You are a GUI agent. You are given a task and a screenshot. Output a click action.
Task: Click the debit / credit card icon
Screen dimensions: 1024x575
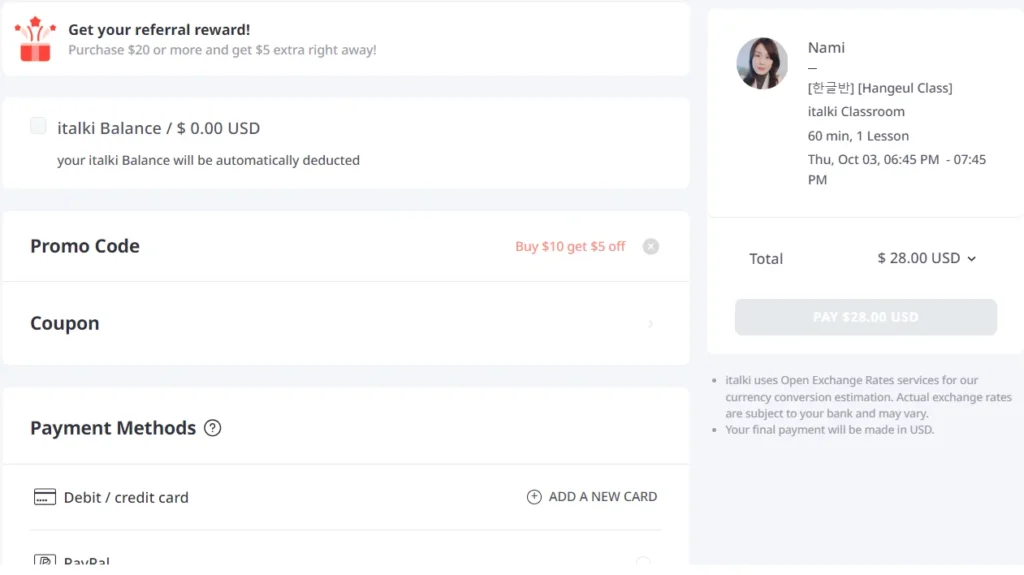tap(44, 497)
